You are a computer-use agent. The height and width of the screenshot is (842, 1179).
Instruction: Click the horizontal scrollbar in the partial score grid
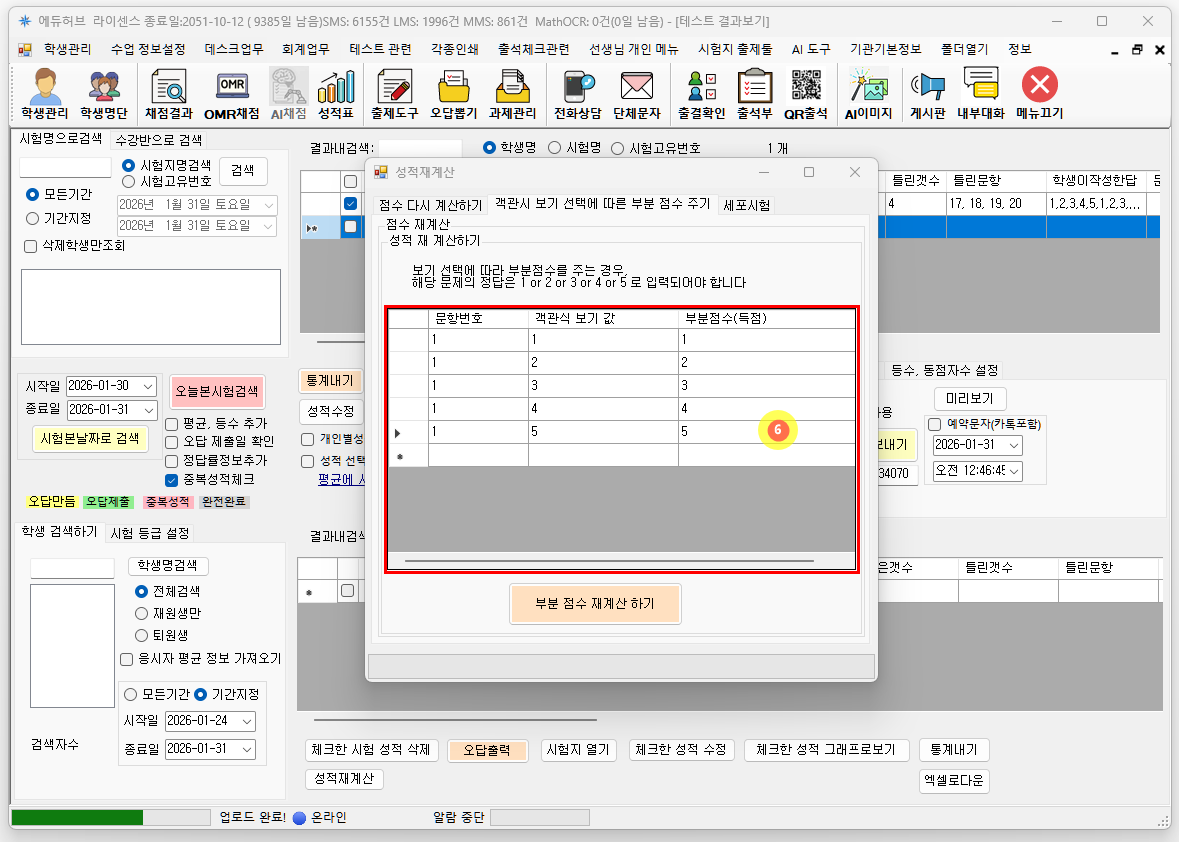(x=608, y=561)
